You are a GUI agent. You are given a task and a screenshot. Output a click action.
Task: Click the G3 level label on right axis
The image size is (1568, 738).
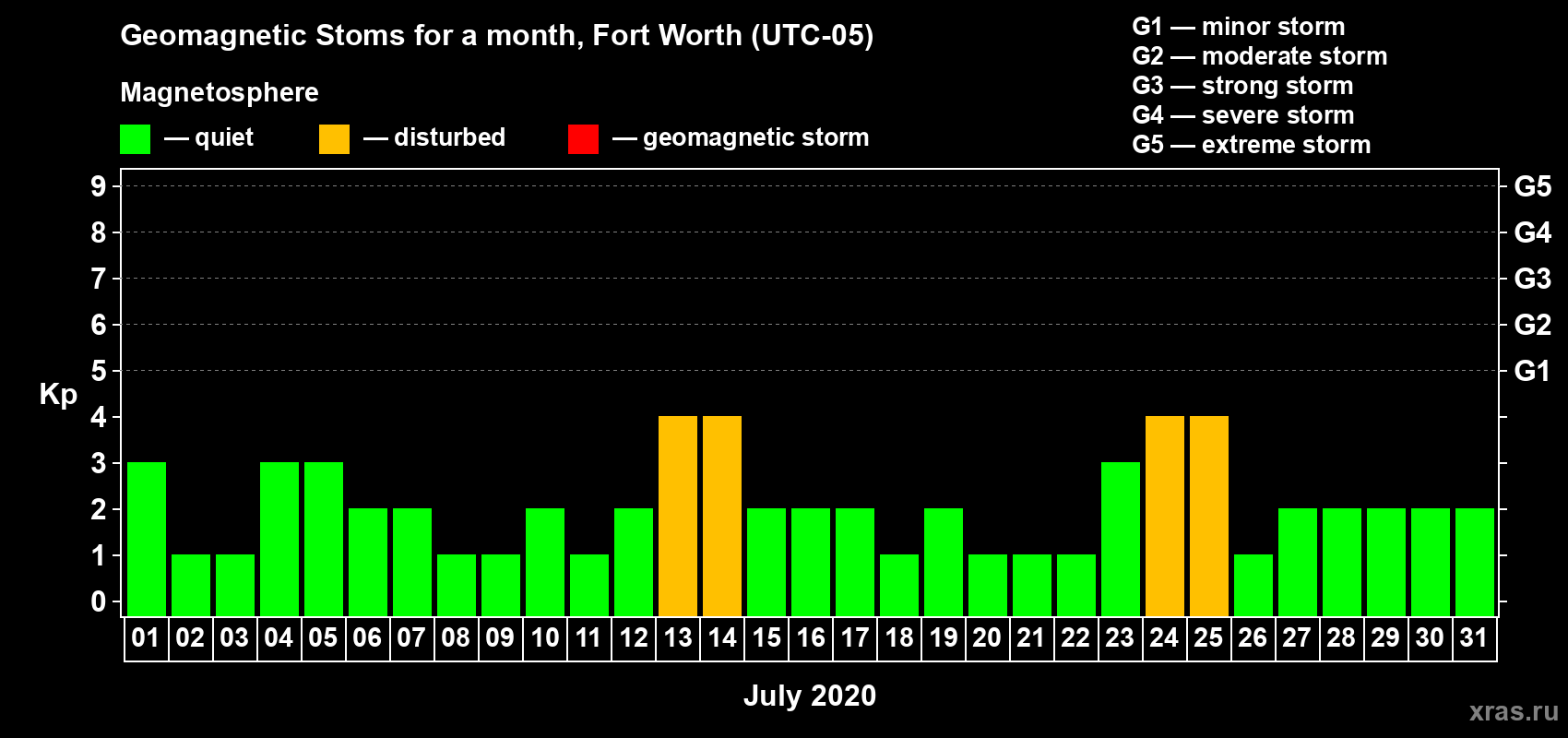point(1533,279)
